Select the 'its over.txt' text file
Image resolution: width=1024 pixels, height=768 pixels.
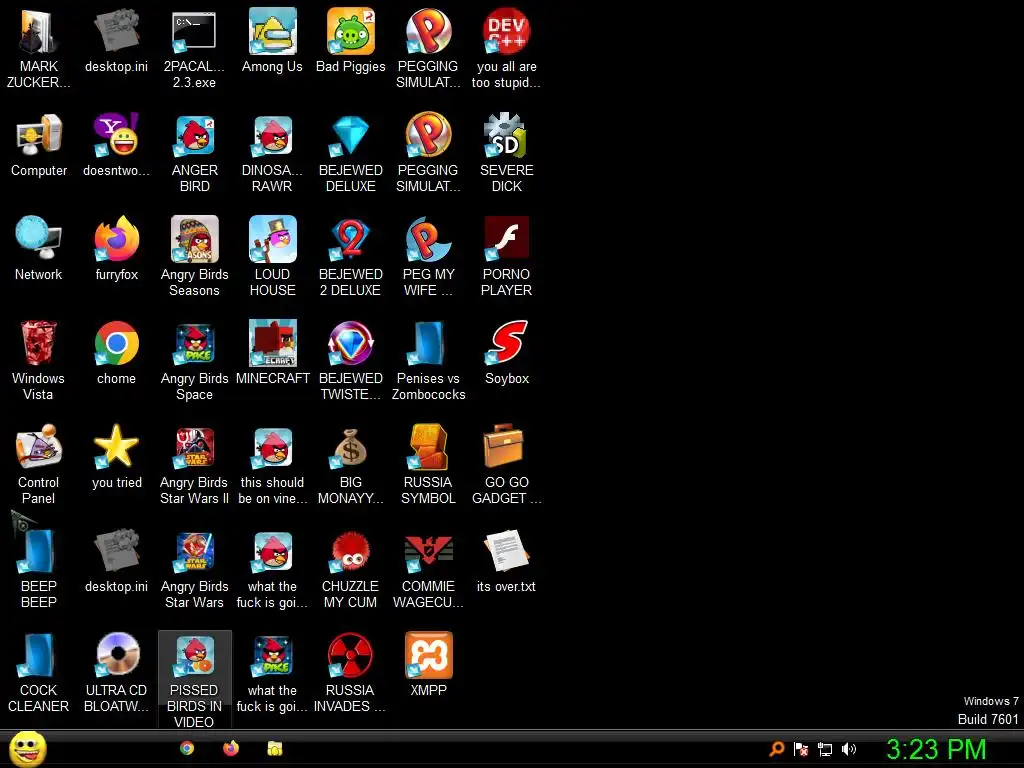point(506,560)
